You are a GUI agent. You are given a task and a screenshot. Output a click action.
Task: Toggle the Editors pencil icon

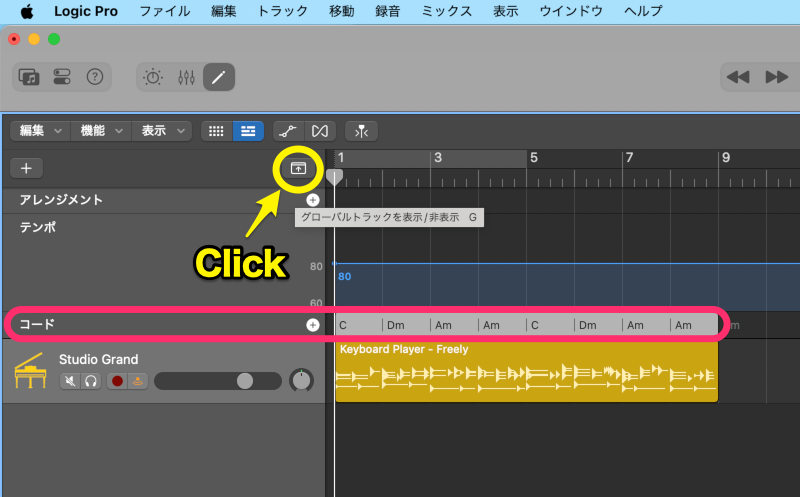pyautogui.click(x=219, y=77)
